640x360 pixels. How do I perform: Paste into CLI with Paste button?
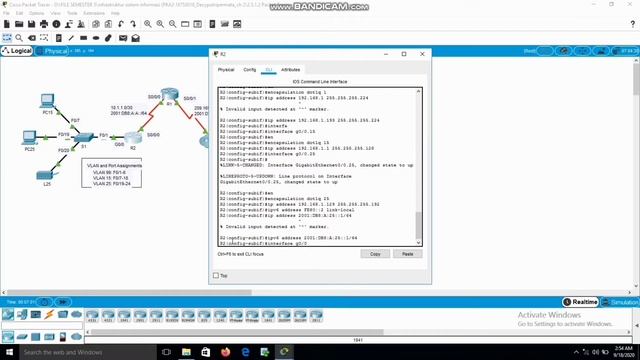coord(407,254)
